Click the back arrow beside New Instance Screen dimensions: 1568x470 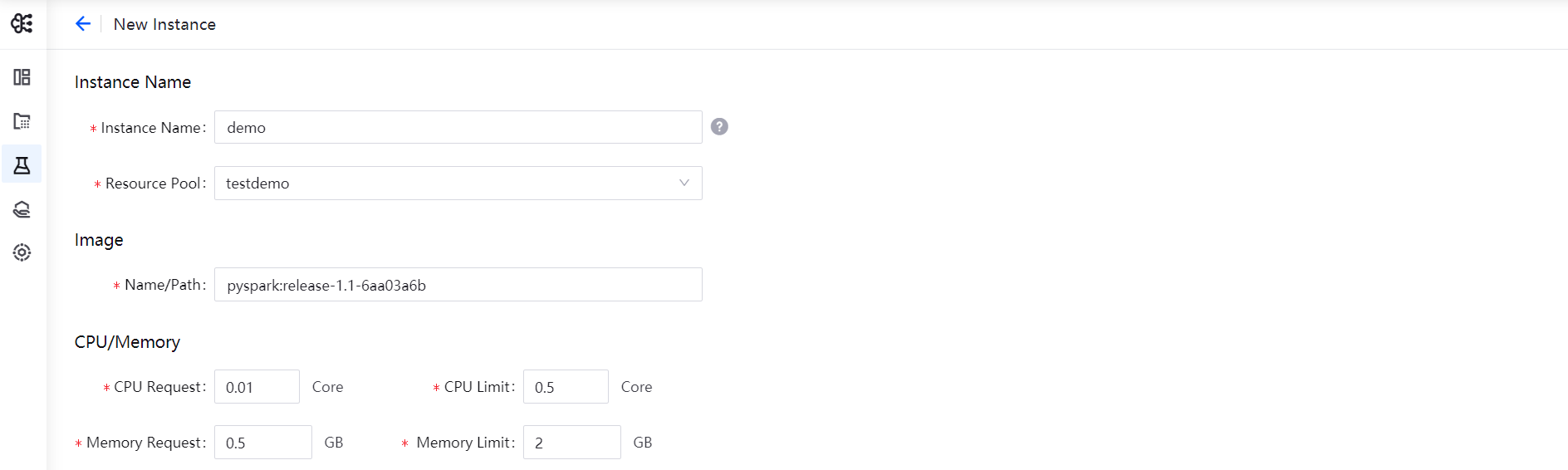point(83,24)
